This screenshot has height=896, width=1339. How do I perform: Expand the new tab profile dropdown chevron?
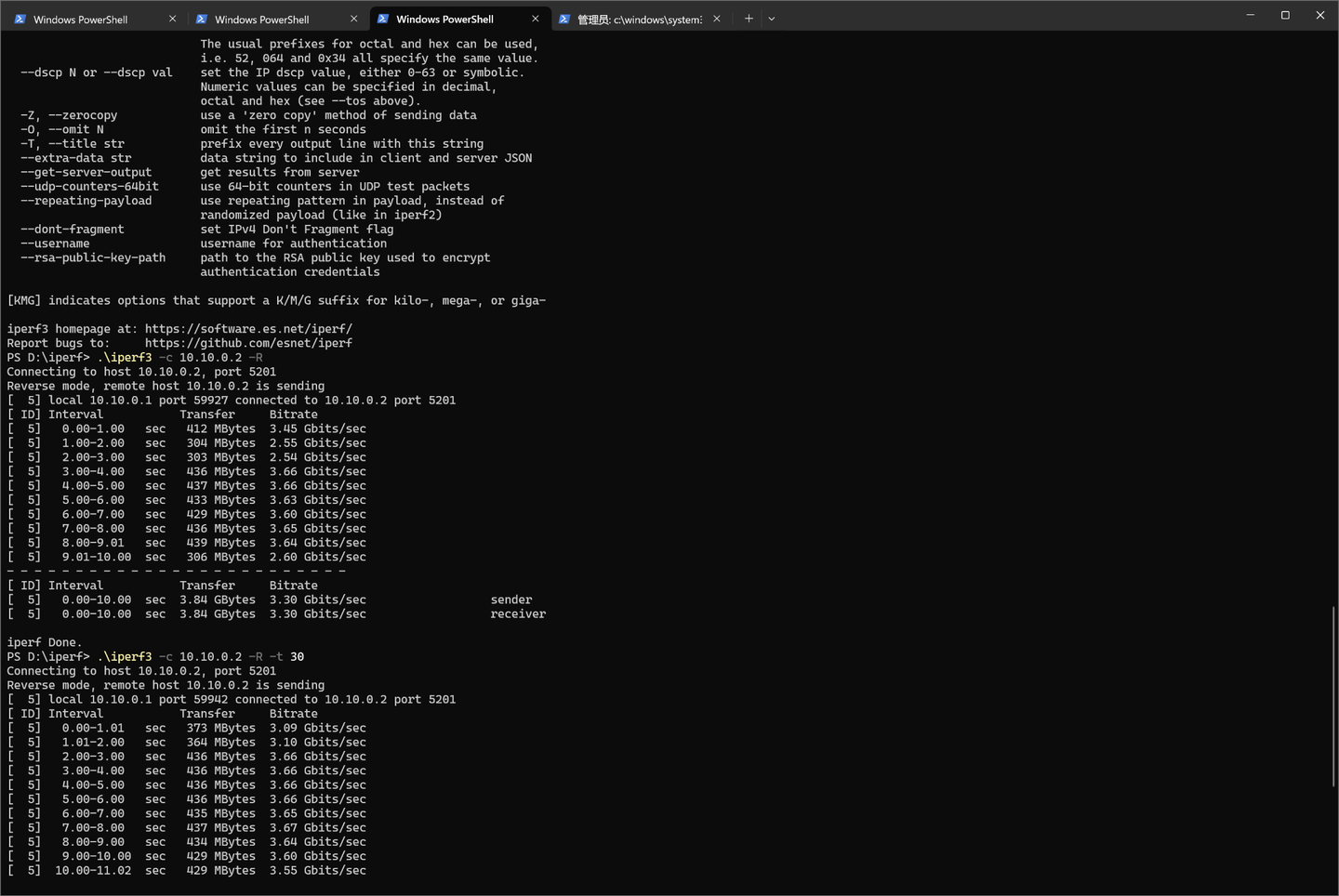point(772,19)
